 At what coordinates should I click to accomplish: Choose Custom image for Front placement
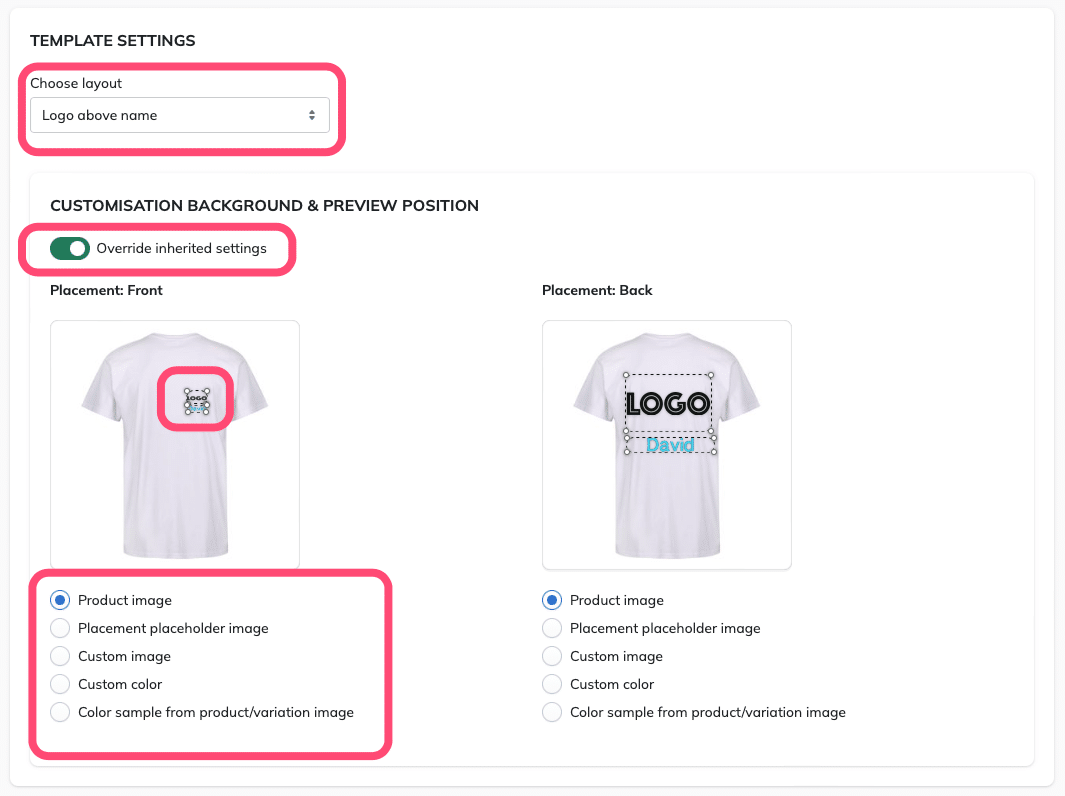point(60,656)
